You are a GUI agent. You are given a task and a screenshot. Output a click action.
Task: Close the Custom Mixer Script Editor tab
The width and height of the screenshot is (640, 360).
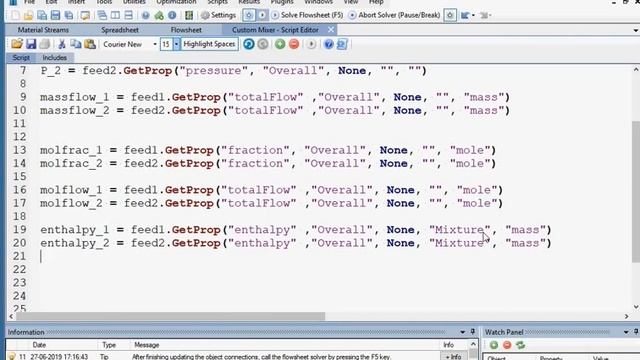coord(331,30)
